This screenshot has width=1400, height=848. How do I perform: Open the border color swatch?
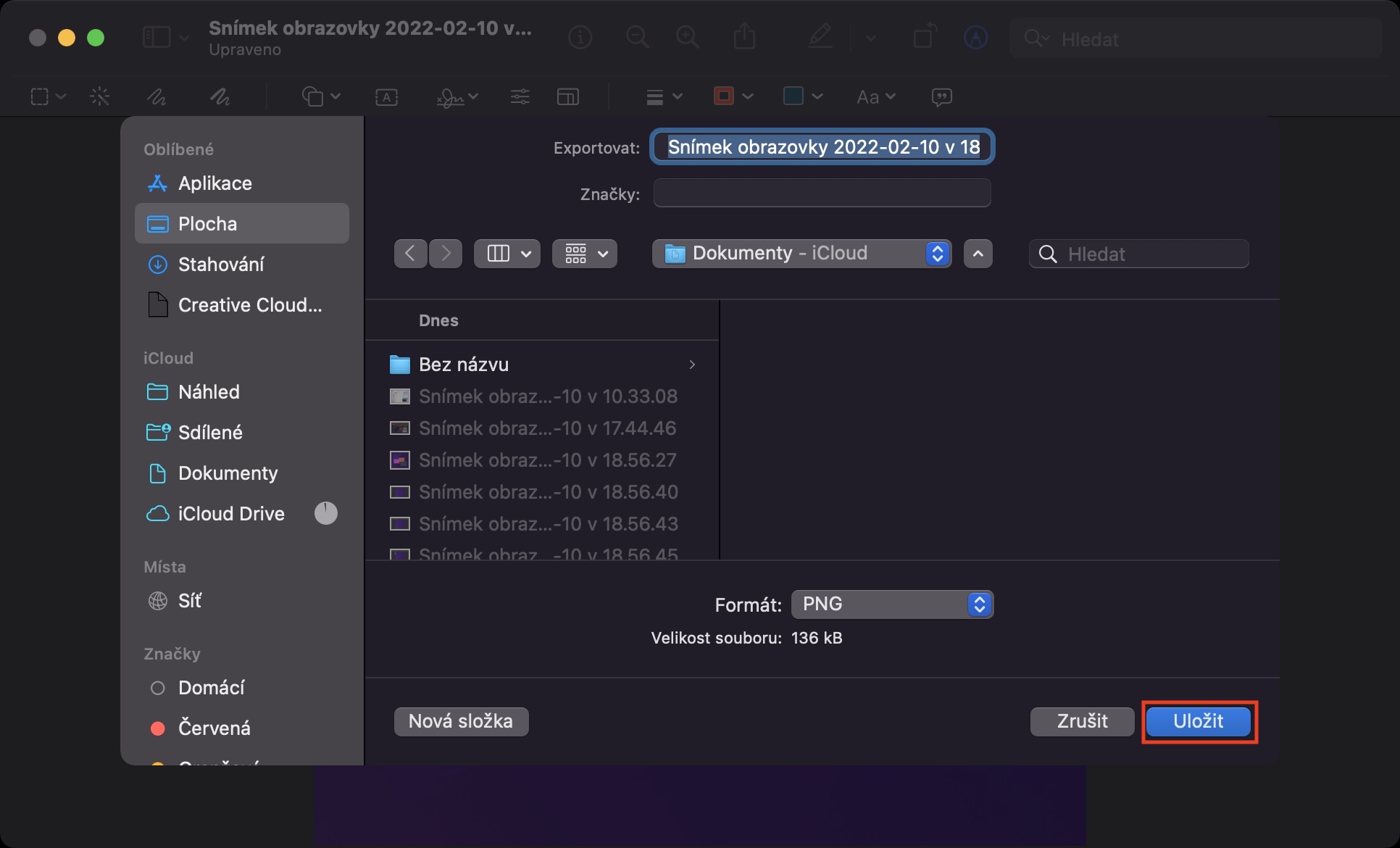[x=725, y=96]
